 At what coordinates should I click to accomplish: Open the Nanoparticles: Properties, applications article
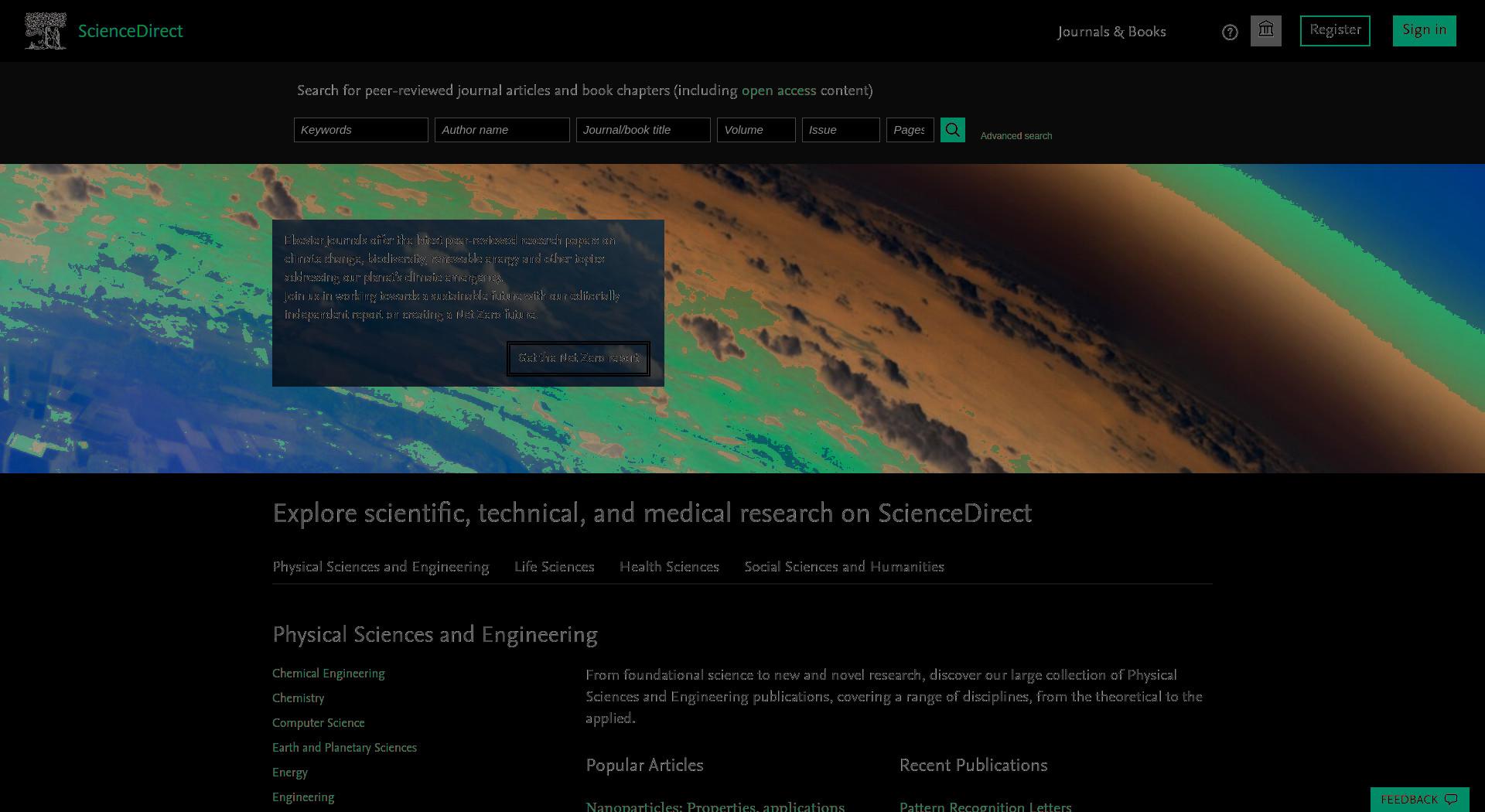715,806
